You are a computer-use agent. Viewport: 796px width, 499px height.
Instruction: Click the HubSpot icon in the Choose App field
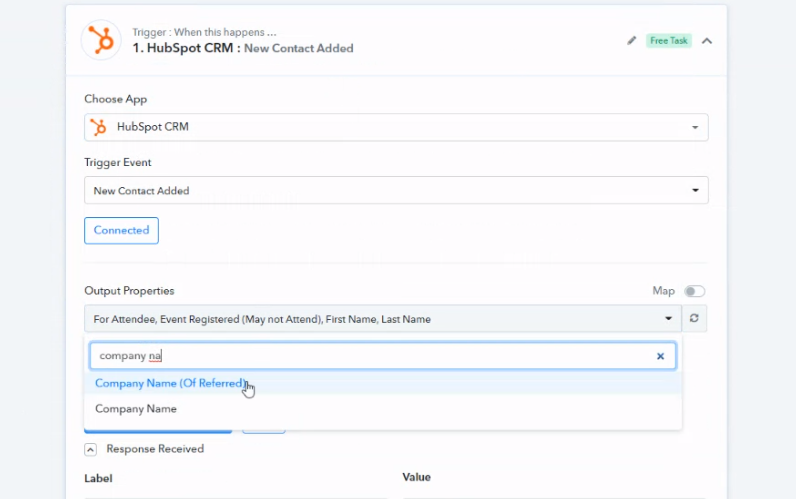click(x=98, y=127)
